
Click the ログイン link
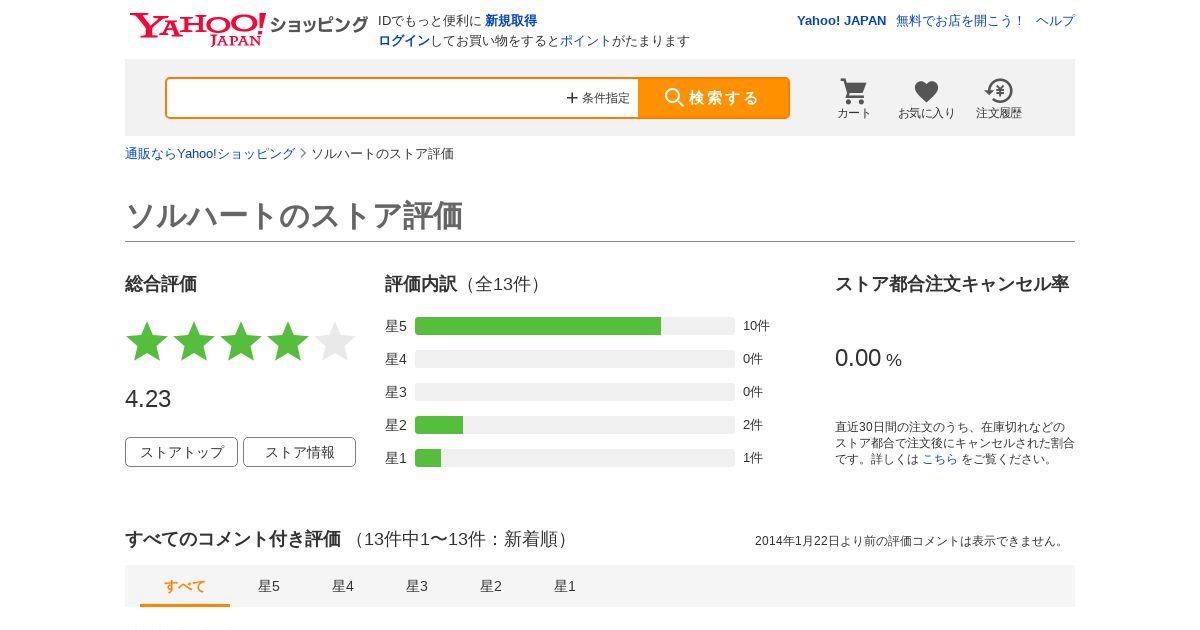(x=404, y=41)
